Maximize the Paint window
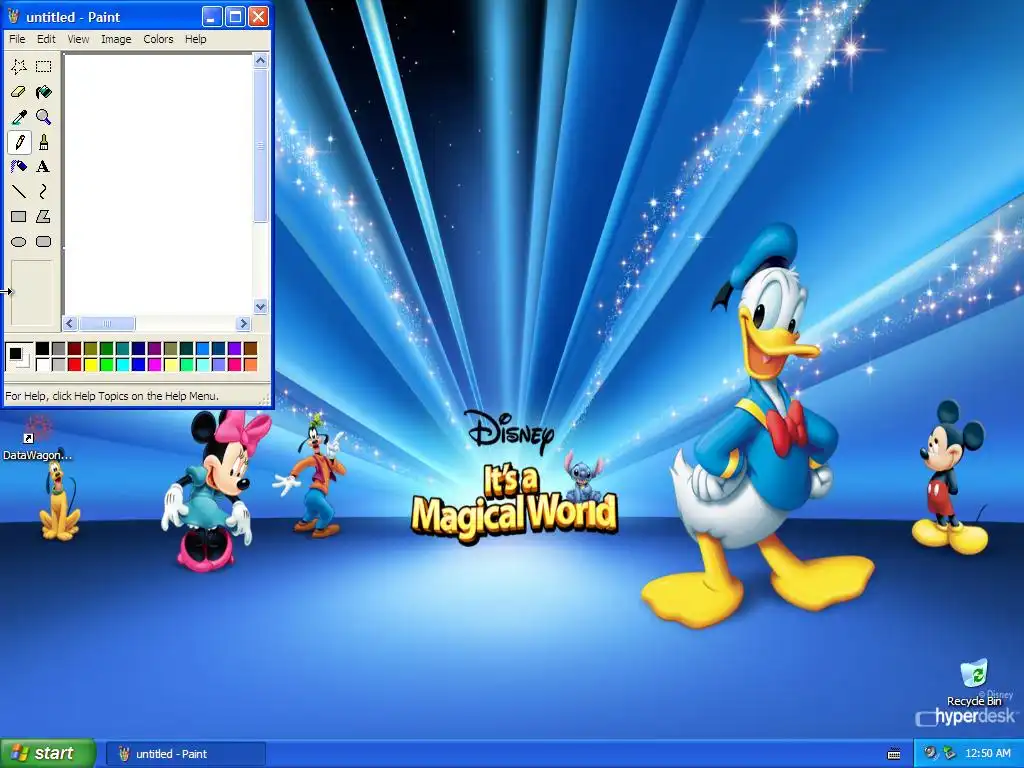 point(235,16)
